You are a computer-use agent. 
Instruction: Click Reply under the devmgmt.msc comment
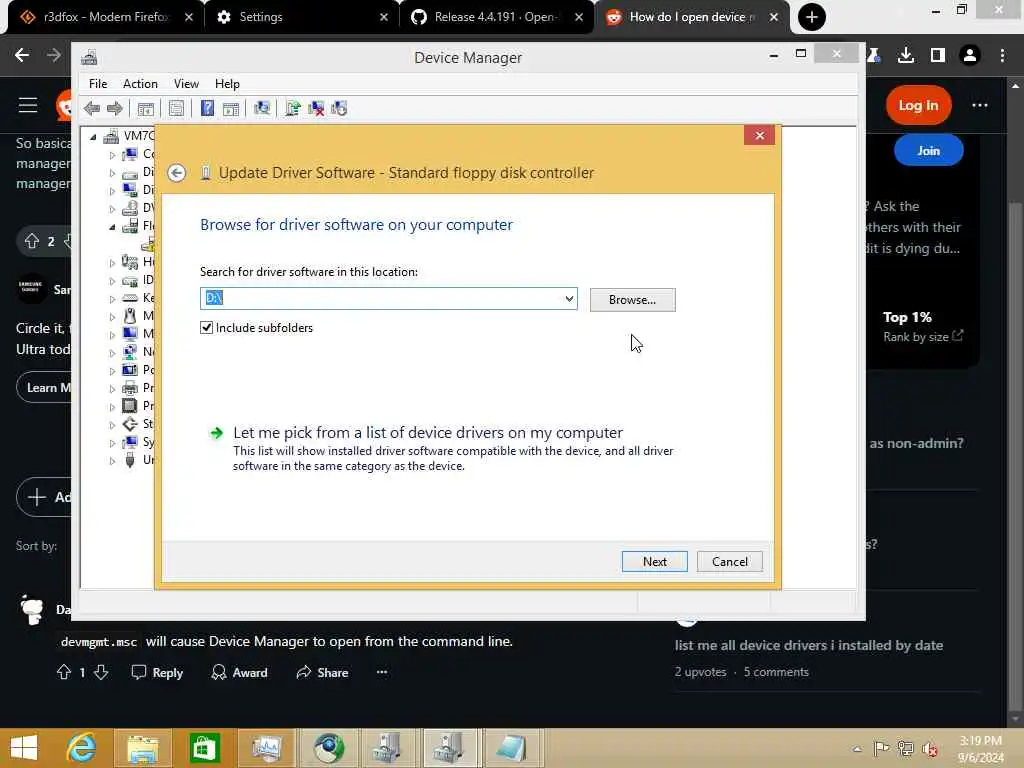tap(157, 673)
